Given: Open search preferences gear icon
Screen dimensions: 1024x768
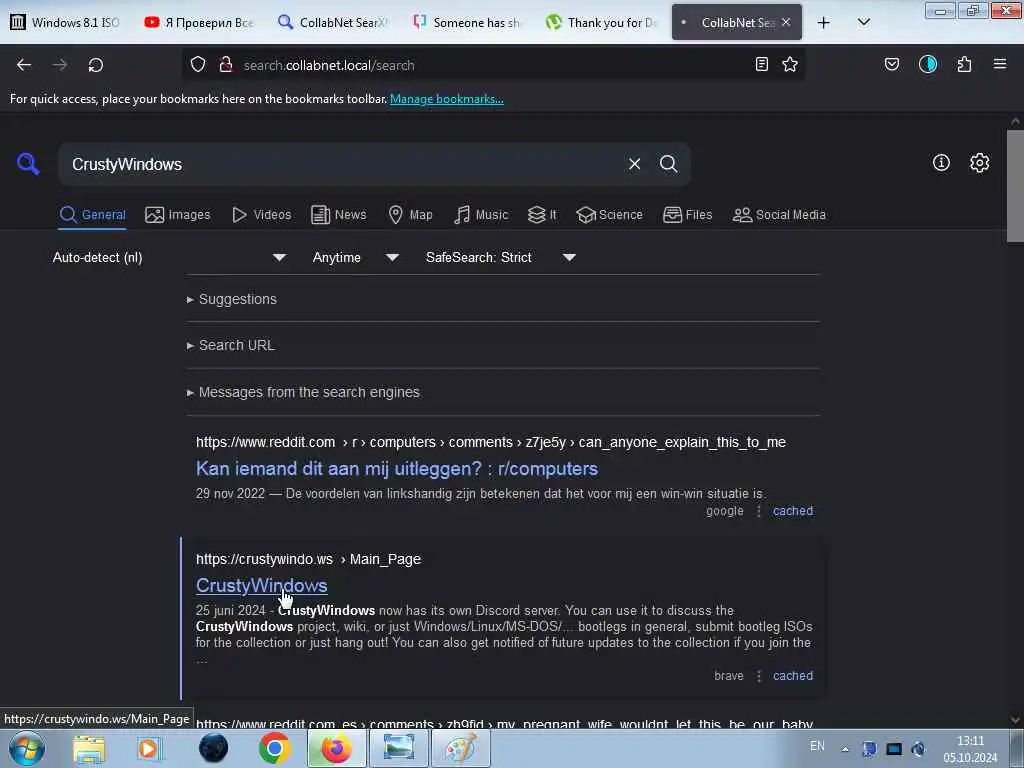Looking at the screenshot, I should tap(979, 163).
